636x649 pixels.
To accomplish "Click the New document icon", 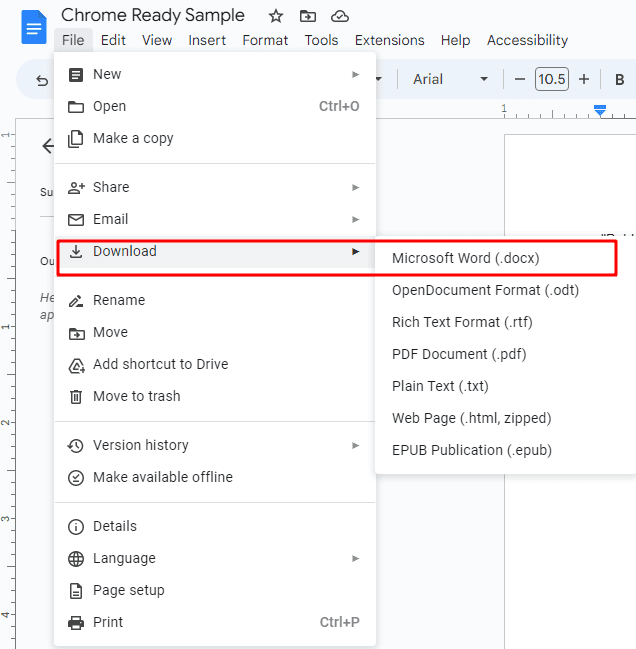I will pyautogui.click(x=76, y=75).
